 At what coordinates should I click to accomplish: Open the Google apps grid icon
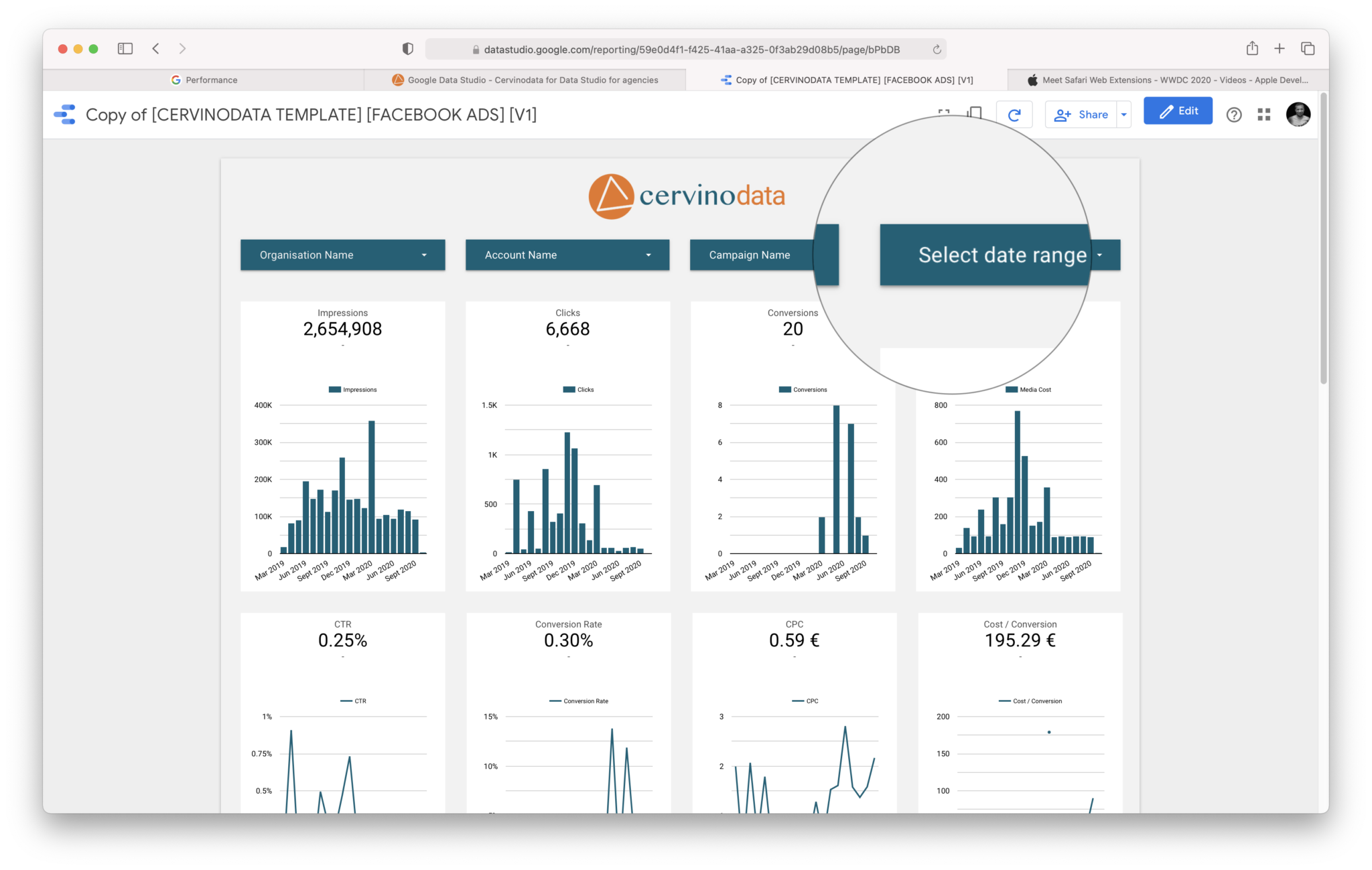pos(1264,115)
